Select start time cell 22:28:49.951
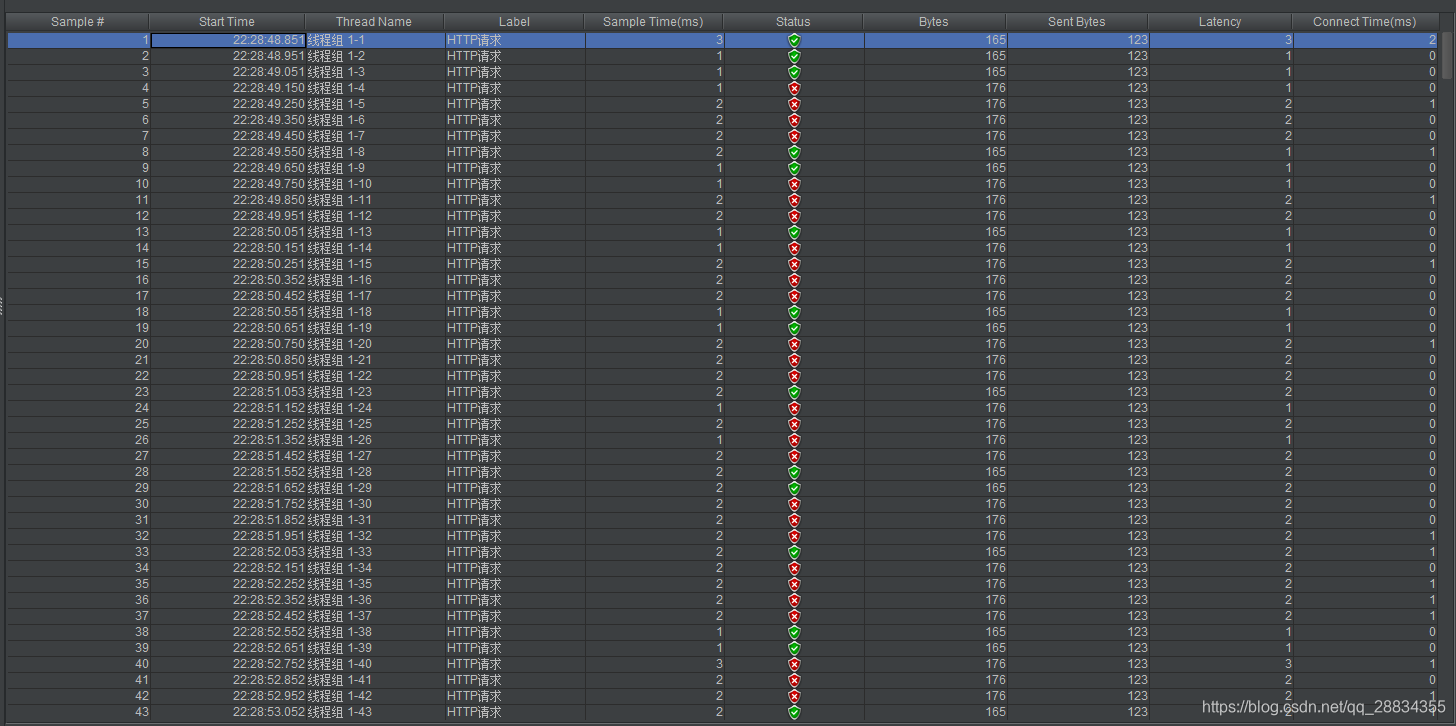Screen dimensions: 1456x726 (228, 216)
